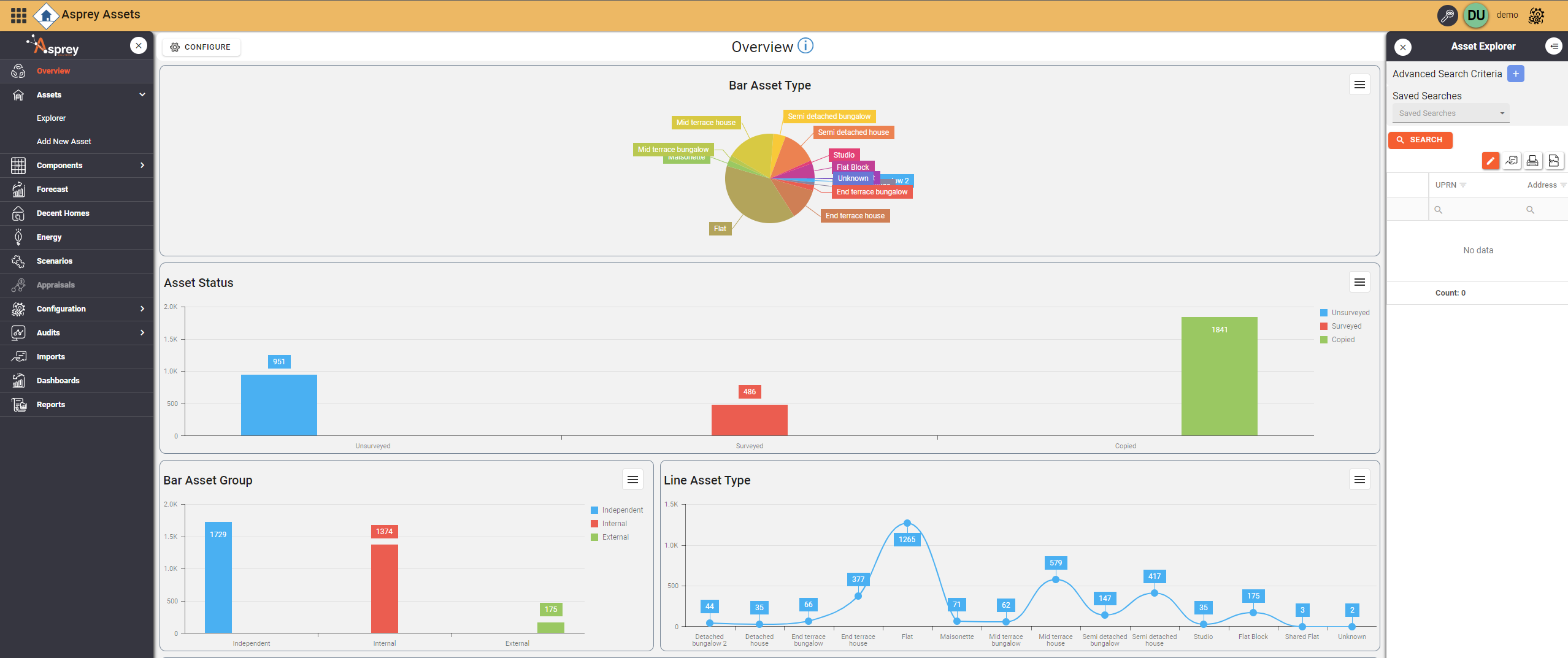The width and height of the screenshot is (1568, 658).
Task: Collapse Asset Explorer using the list icon
Action: point(1553,47)
